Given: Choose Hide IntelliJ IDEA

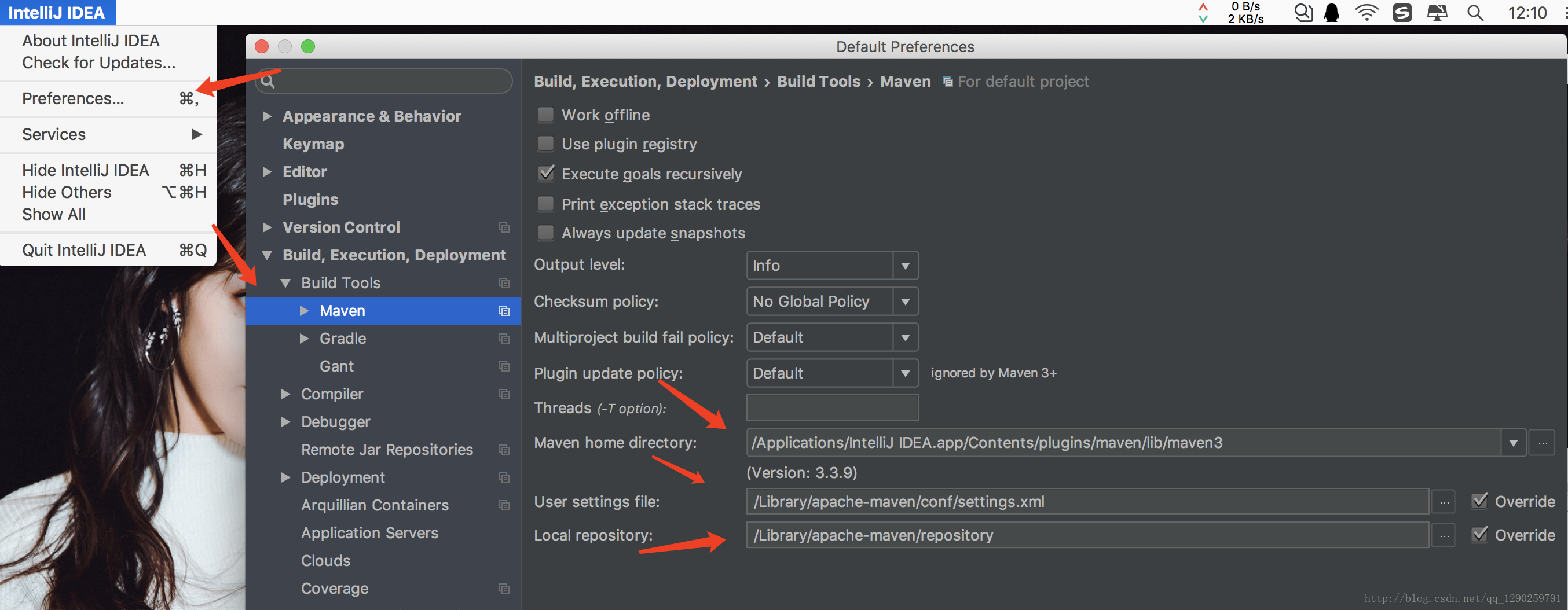Looking at the screenshot, I should coord(108,170).
